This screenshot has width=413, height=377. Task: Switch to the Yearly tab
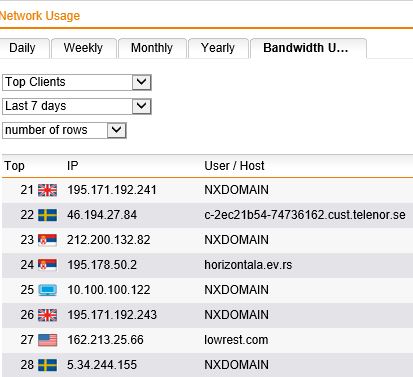click(x=218, y=48)
